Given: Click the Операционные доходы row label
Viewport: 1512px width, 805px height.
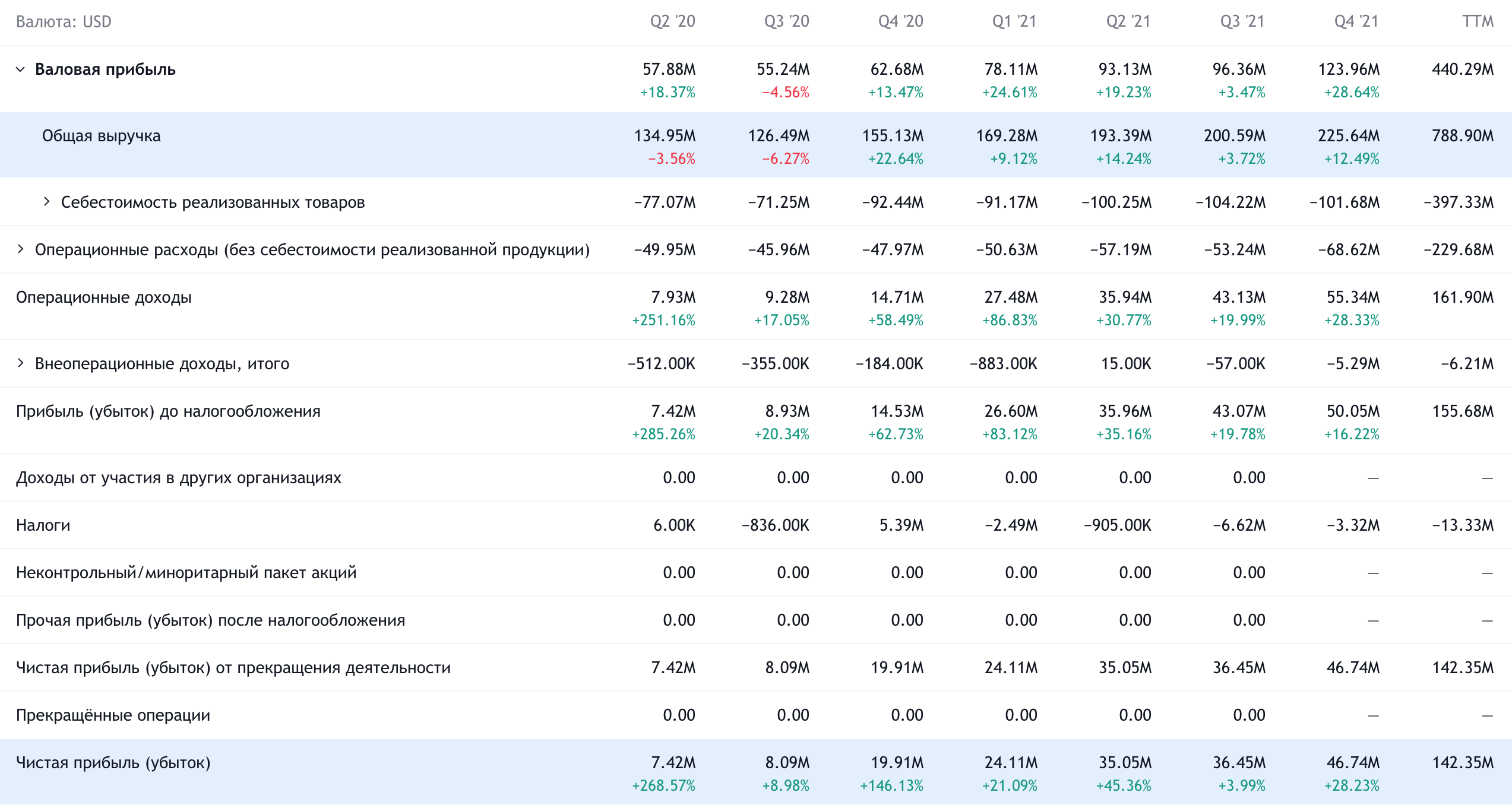Looking at the screenshot, I should (104, 297).
